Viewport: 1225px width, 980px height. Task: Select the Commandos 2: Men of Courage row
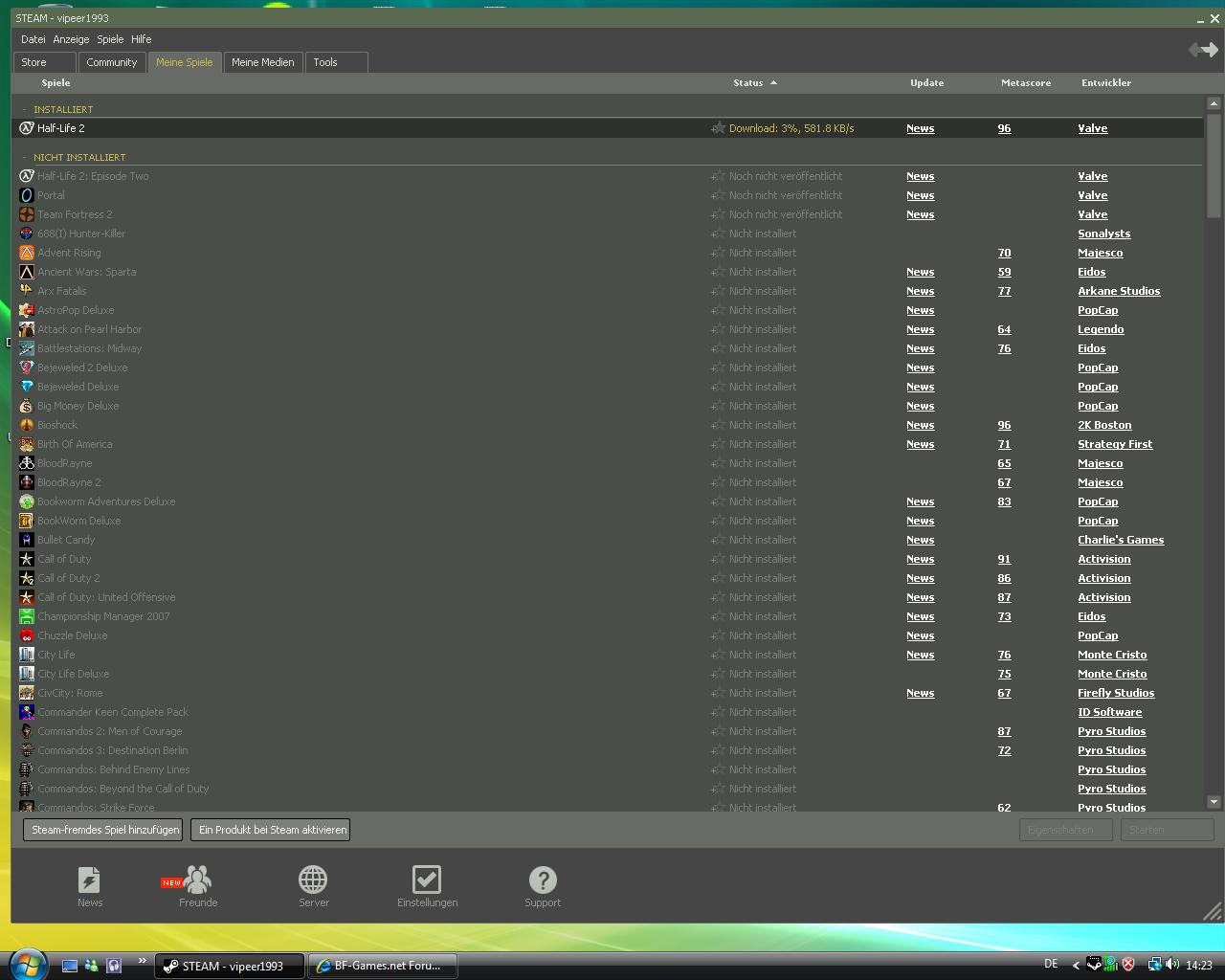[x=608, y=731]
